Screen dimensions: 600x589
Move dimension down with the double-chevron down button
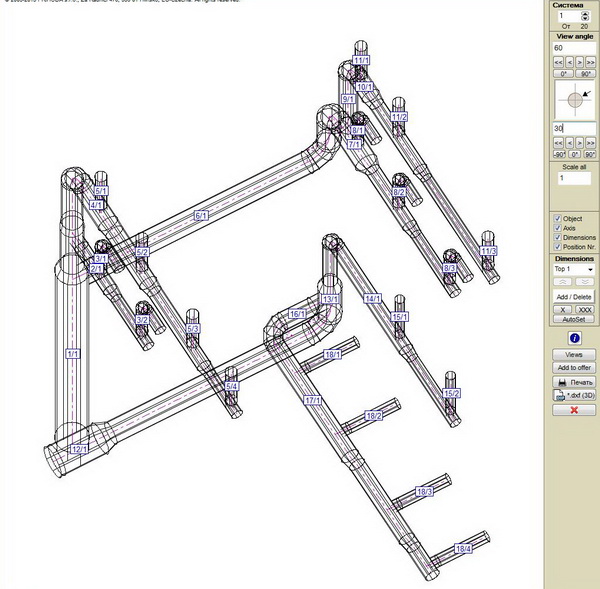[585, 283]
